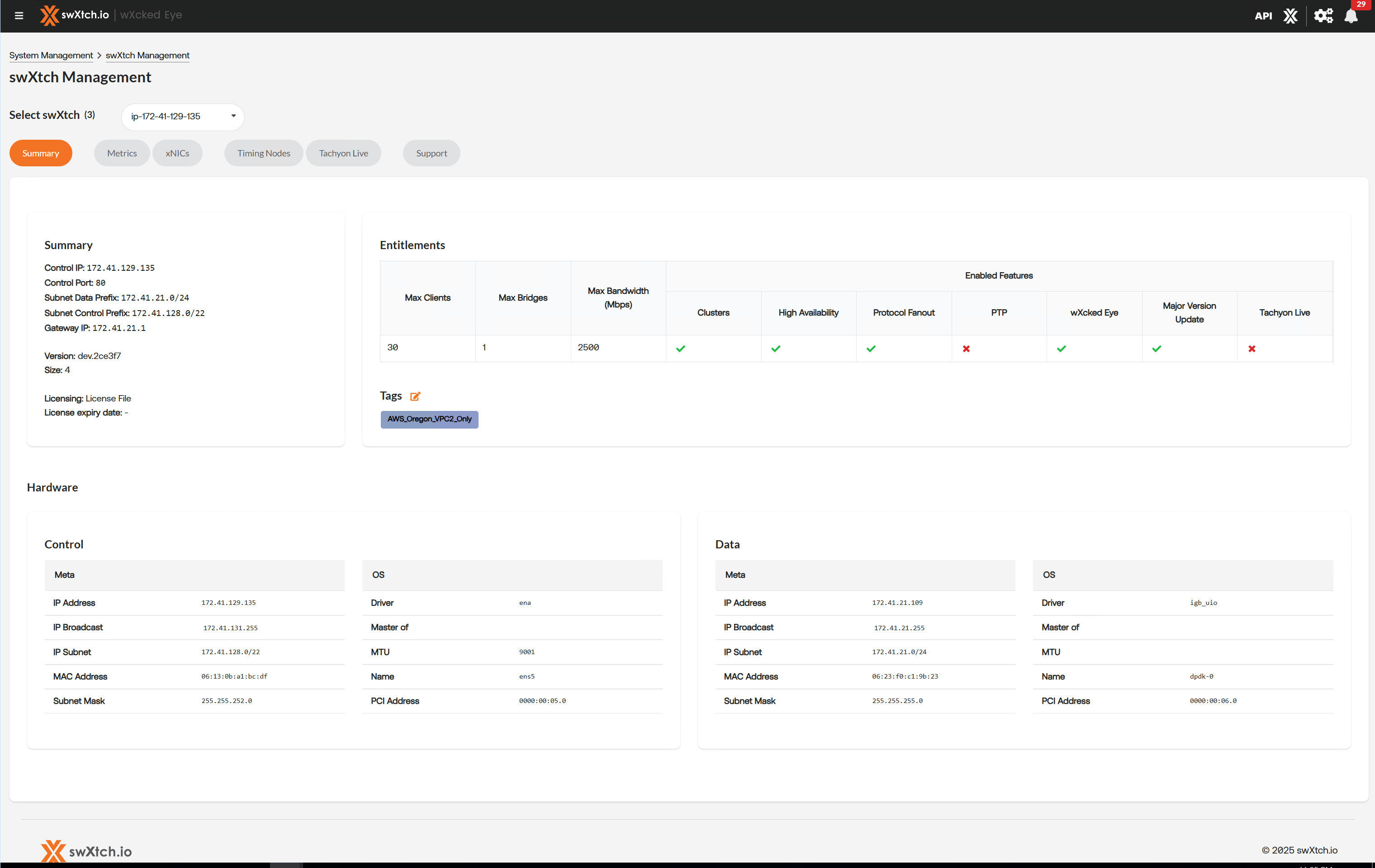Open settings gears icon
The height and width of the screenshot is (868, 1375).
1323,16
